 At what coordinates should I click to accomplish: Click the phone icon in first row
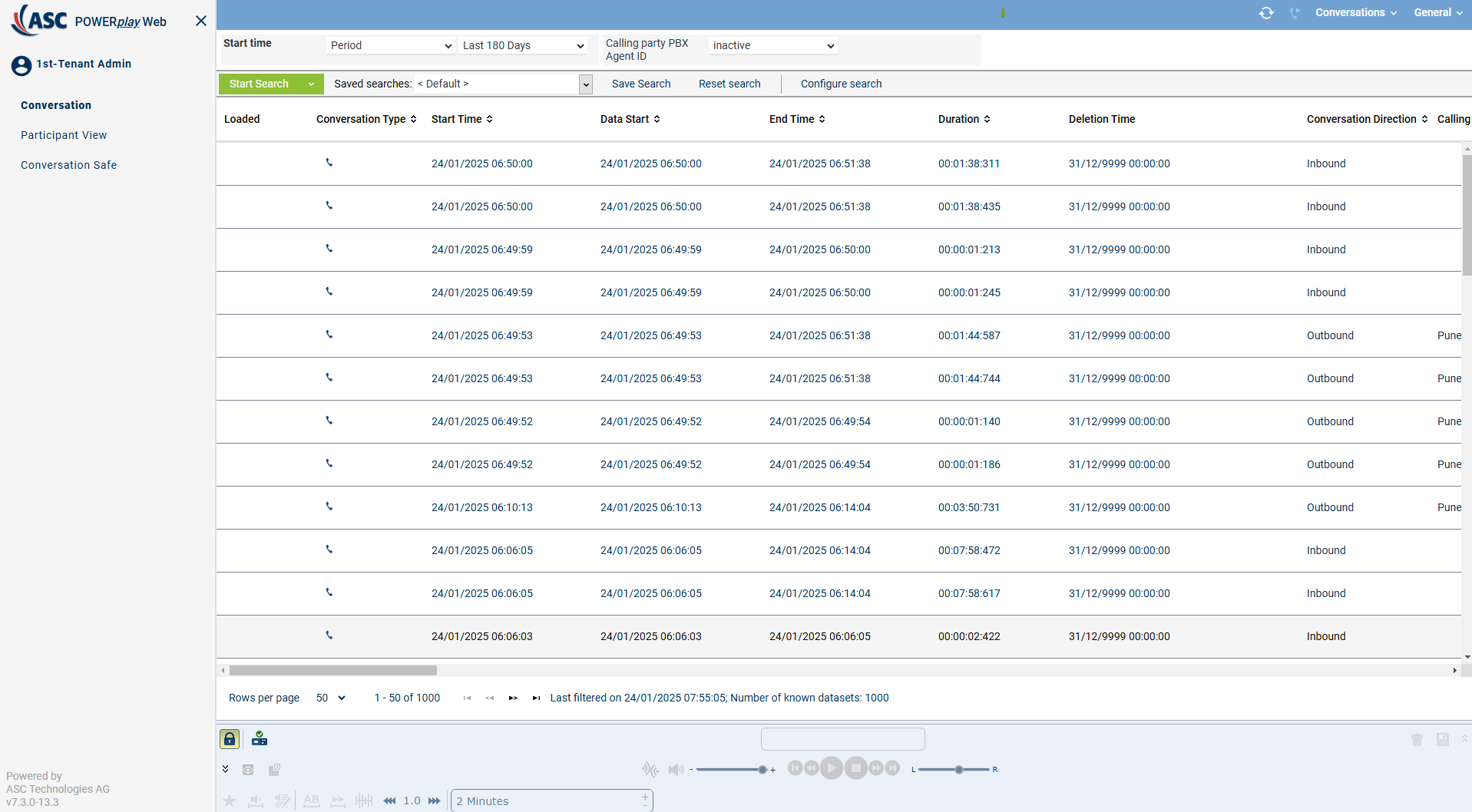point(329,163)
